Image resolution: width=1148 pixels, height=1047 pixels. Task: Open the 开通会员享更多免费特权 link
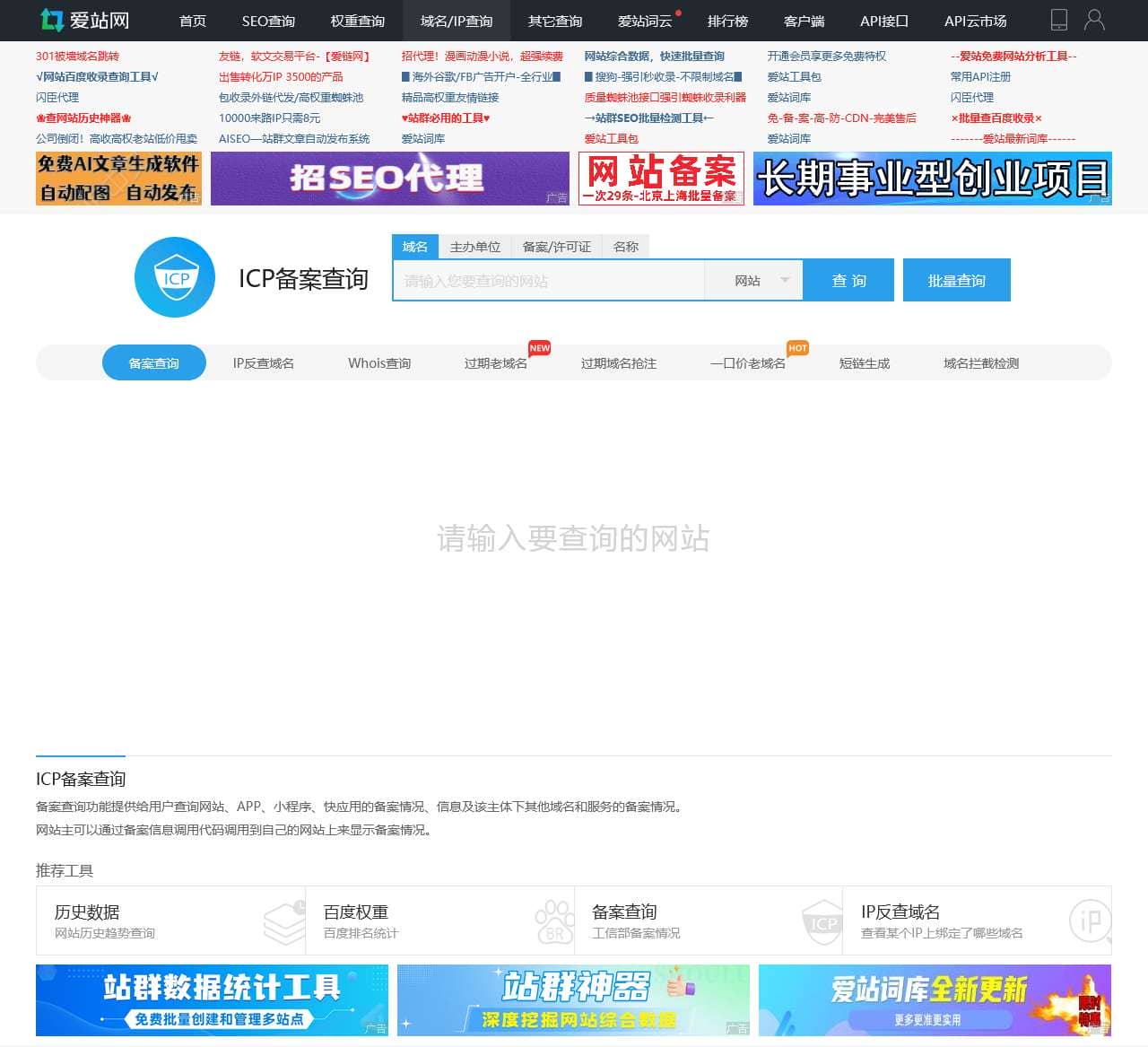(827, 56)
